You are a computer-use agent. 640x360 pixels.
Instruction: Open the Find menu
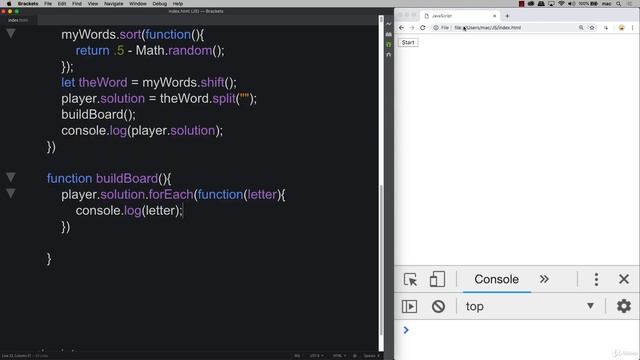click(x=77, y=3)
